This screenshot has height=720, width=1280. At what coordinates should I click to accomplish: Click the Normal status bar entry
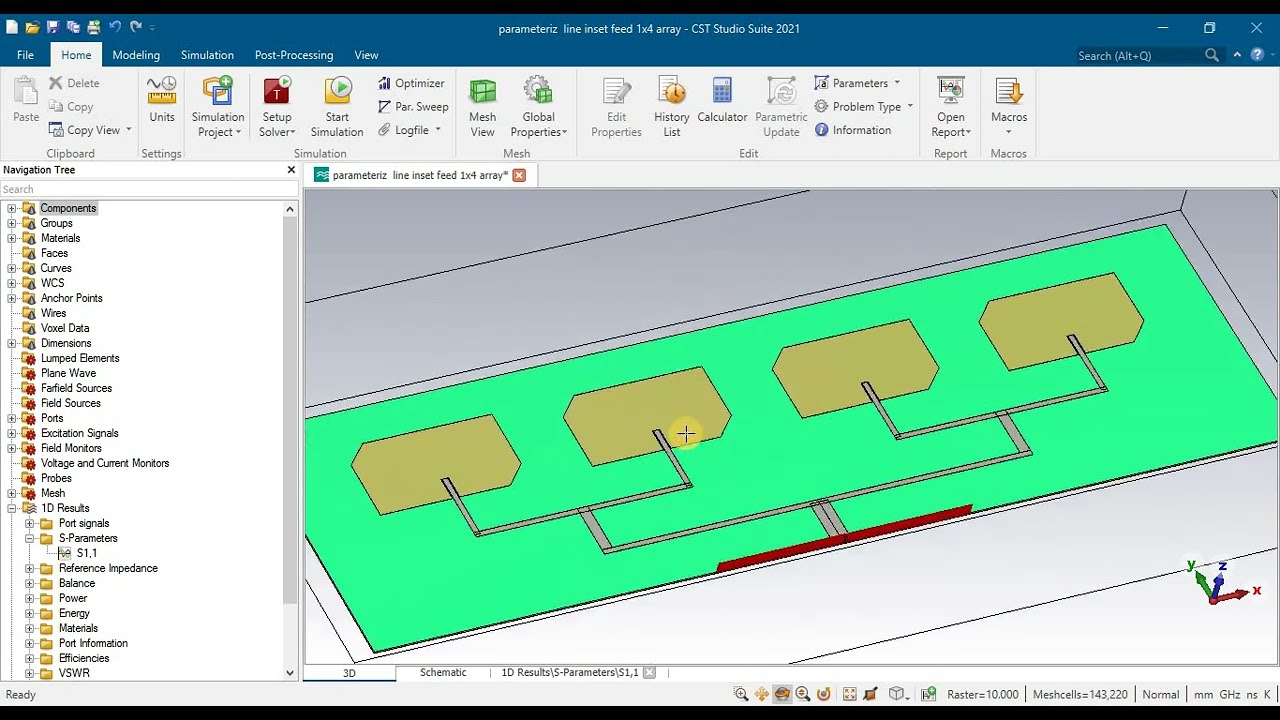(x=1160, y=694)
